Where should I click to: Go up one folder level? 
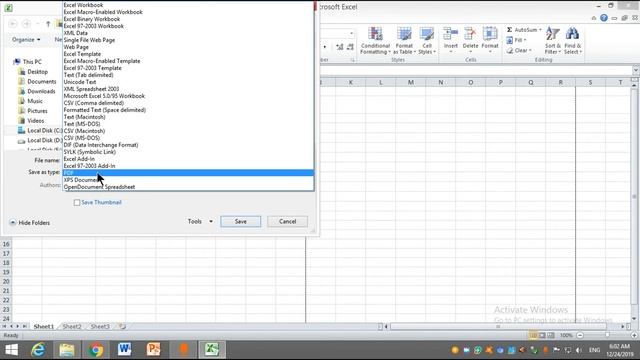[x=48, y=24]
